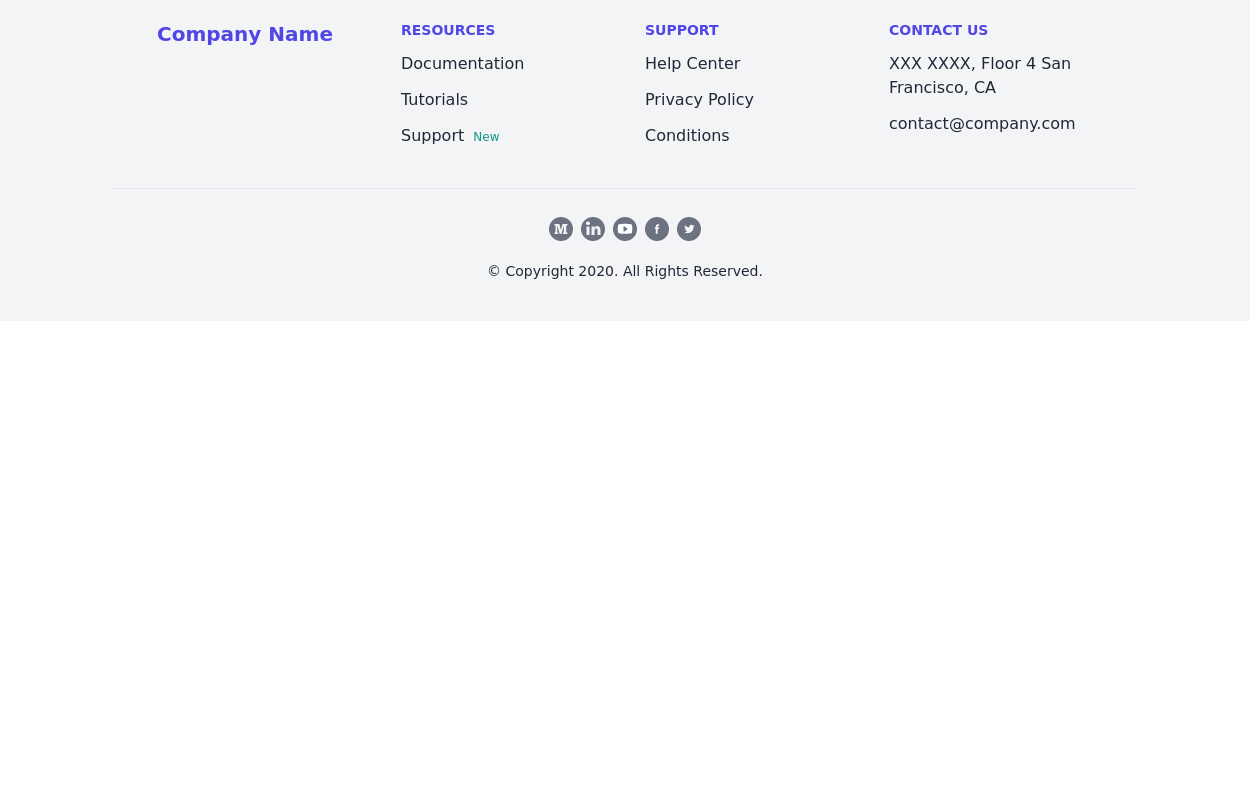
Task: Click the green New badge
Action: (486, 137)
